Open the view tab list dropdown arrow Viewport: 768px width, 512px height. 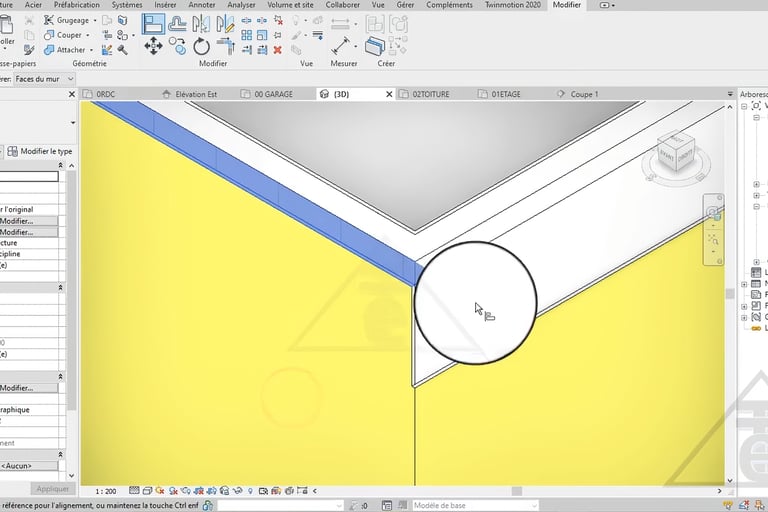(730, 94)
